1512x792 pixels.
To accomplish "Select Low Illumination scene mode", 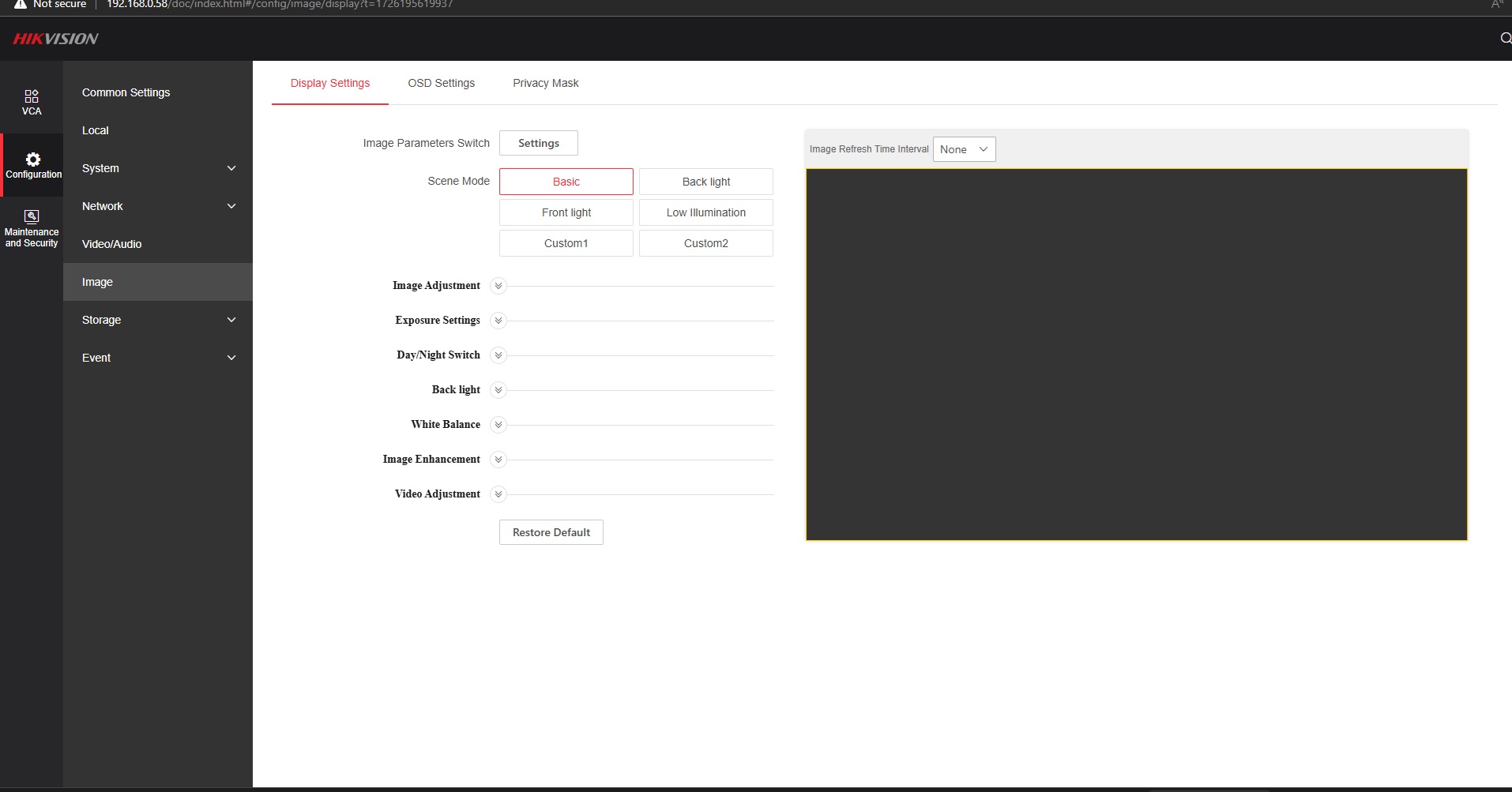I will tap(705, 212).
